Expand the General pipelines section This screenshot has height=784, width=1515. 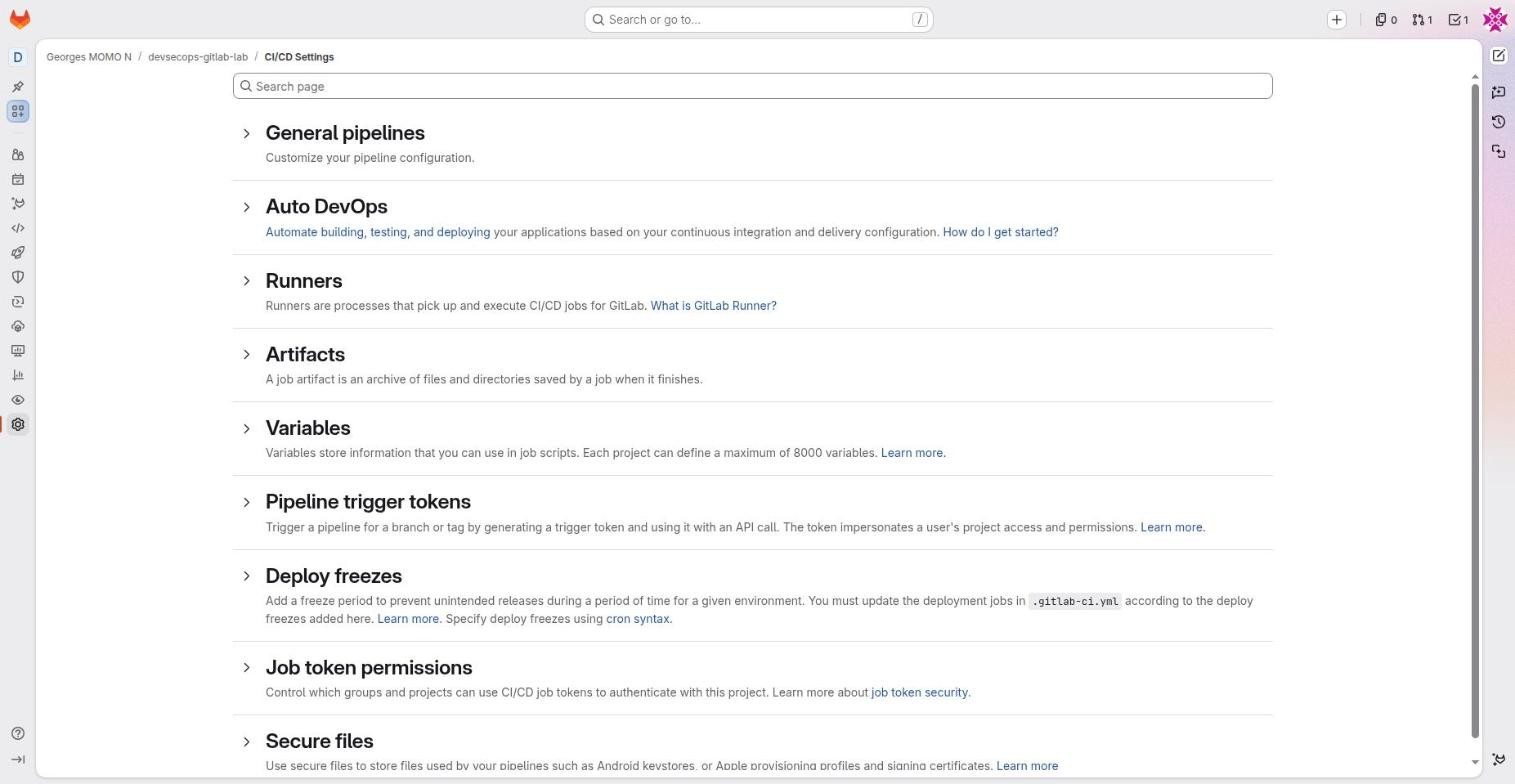tap(246, 133)
